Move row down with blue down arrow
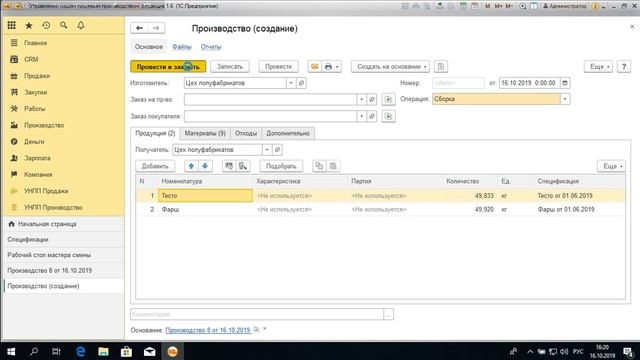This screenshot has width=640, height=360. (205, 166)
